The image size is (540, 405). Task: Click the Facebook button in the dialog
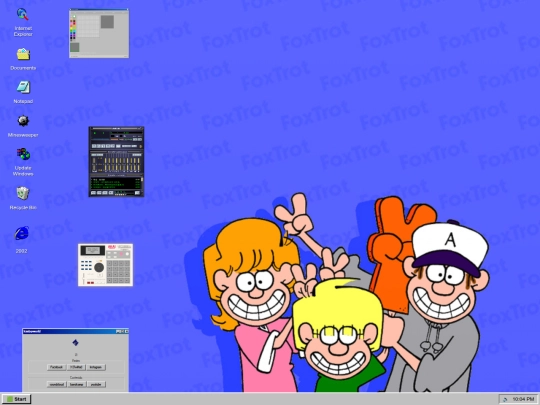point(56,367)
